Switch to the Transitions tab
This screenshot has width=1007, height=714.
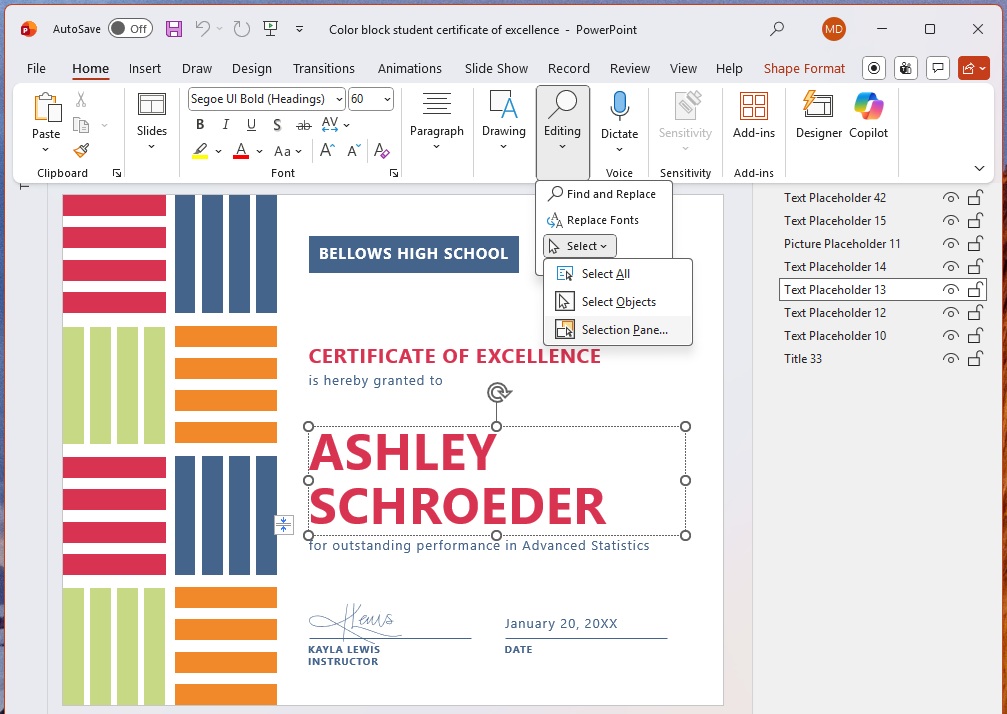323,69
